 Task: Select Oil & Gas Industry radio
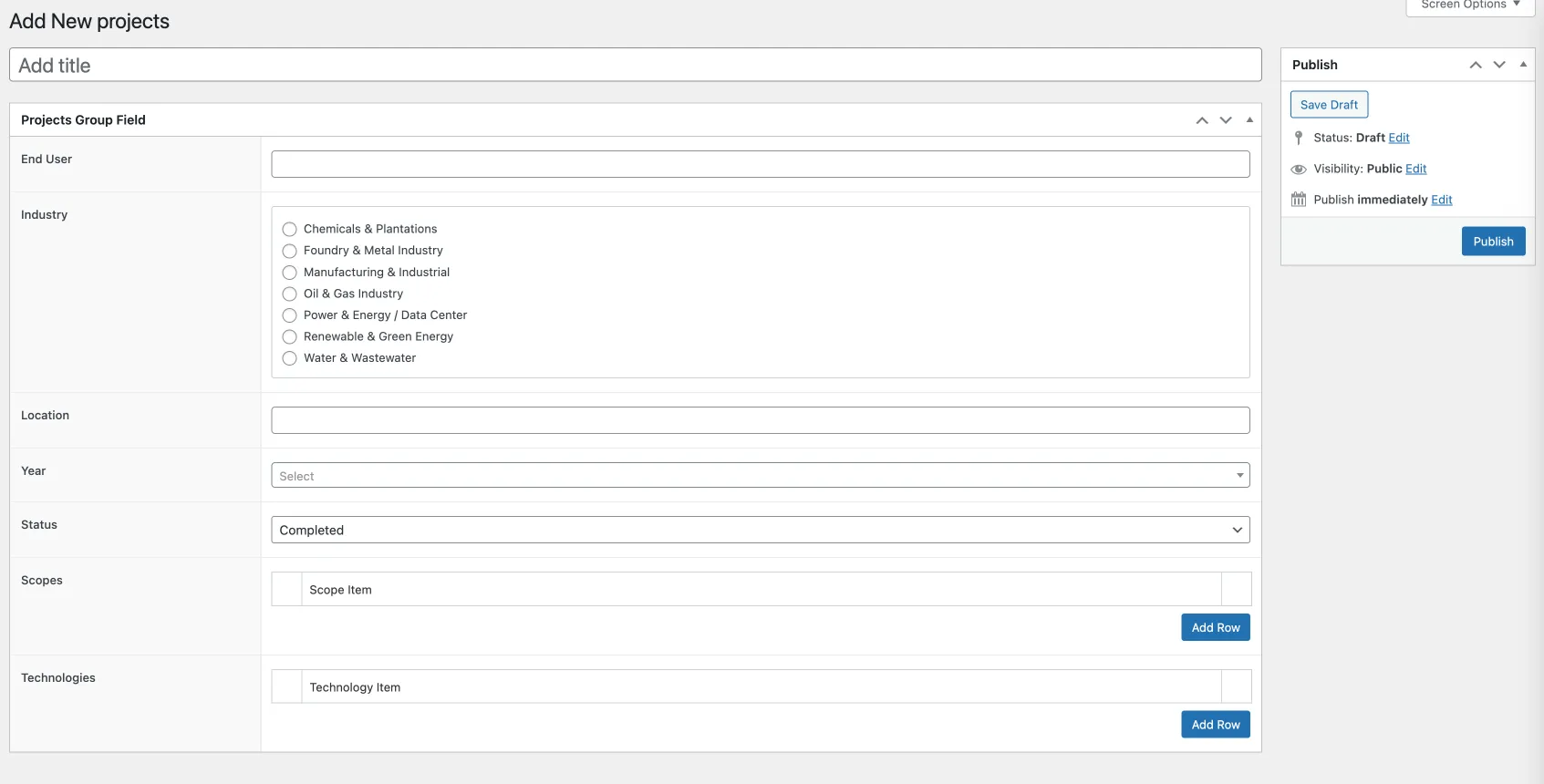coord(289,294)
